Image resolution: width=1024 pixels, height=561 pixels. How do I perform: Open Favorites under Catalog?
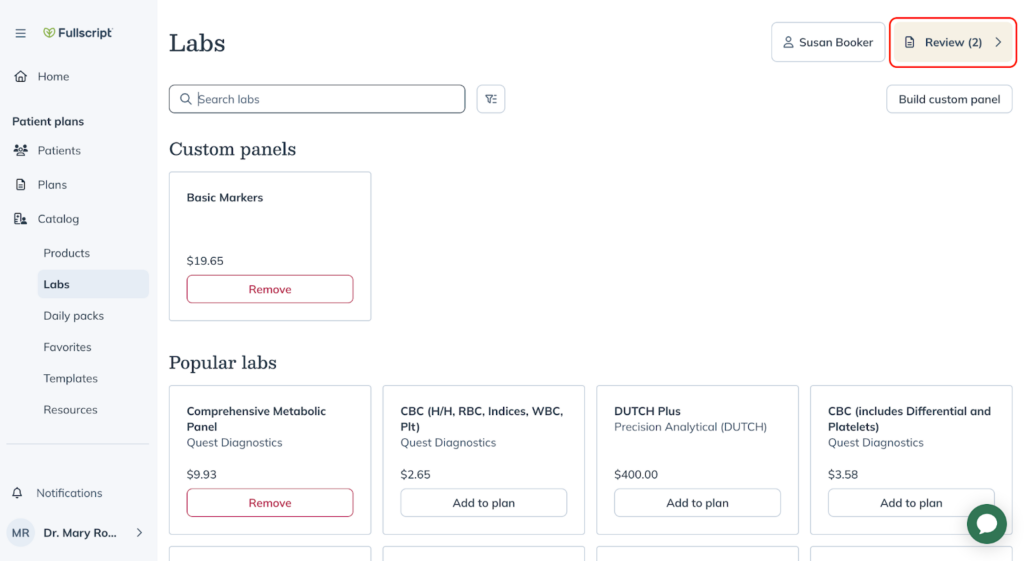67,347
